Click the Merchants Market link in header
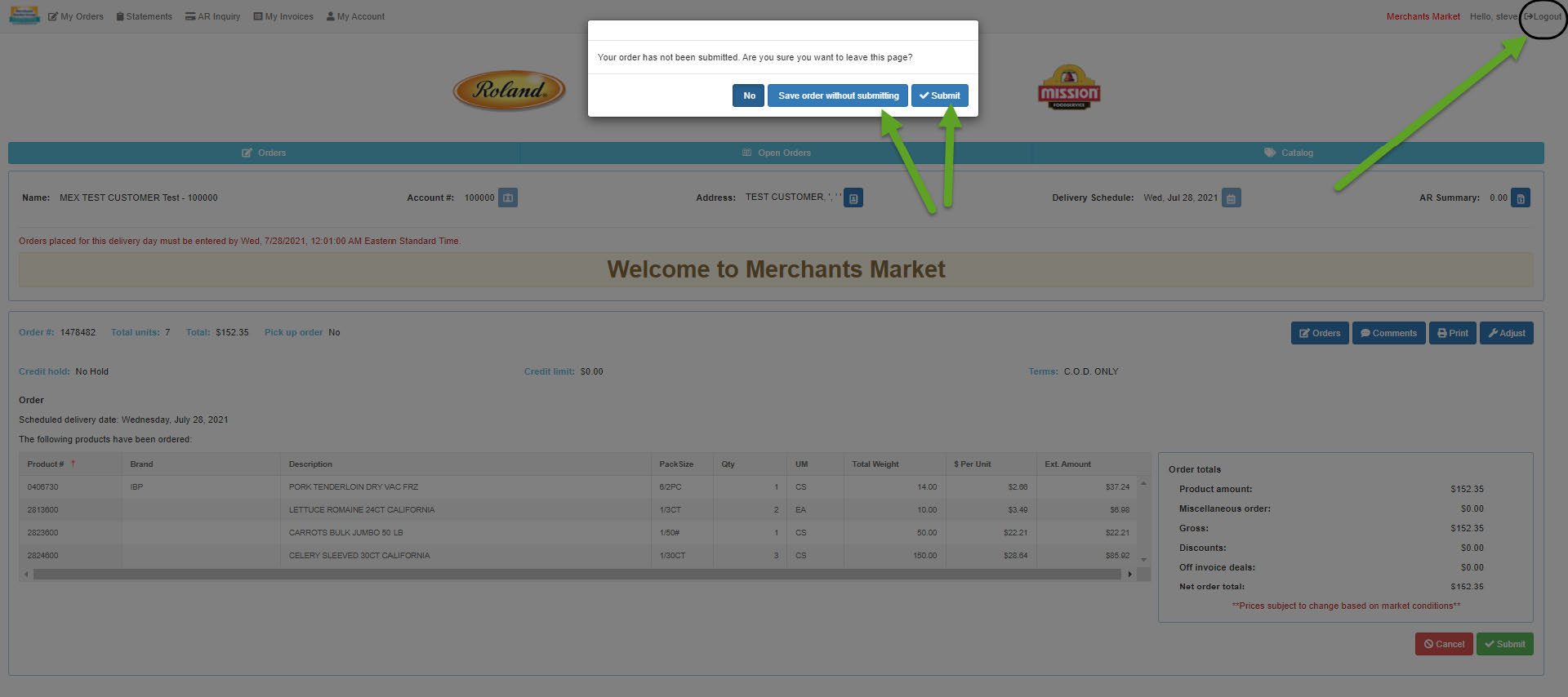Image resolution: width=1568 pixels, height=697 pixels. pos(1423,16)
